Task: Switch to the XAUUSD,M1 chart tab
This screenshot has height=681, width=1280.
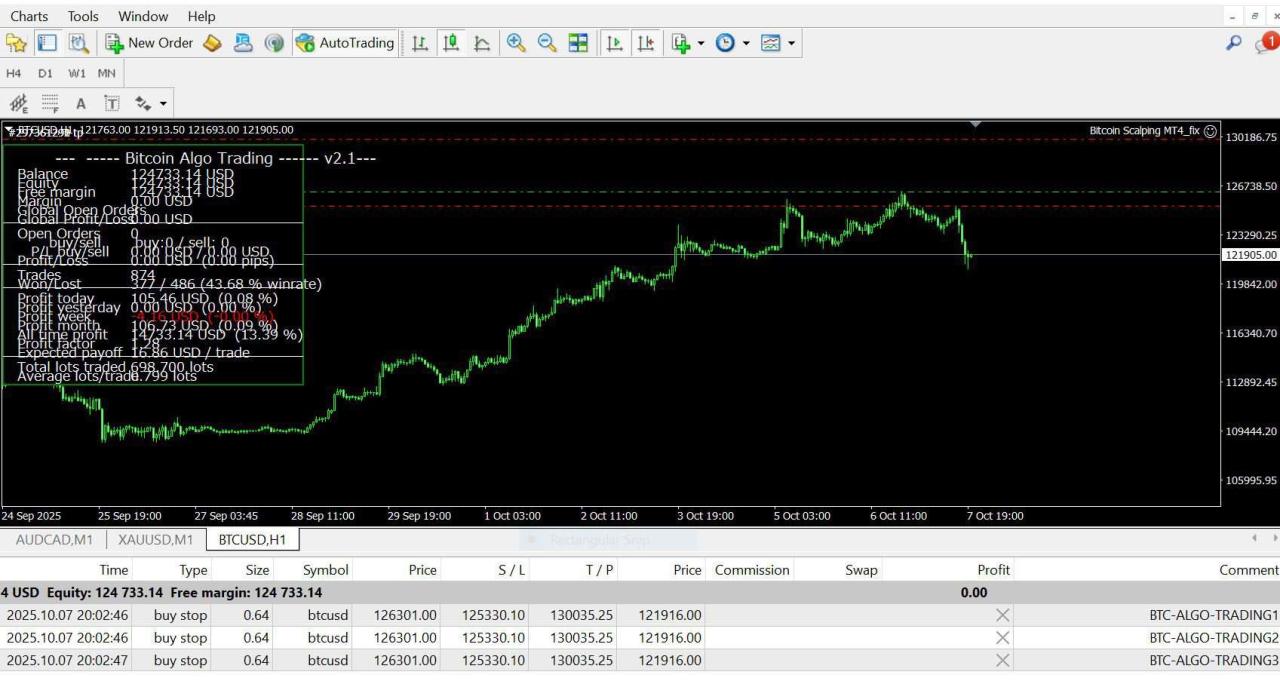Action: [155, 540]
